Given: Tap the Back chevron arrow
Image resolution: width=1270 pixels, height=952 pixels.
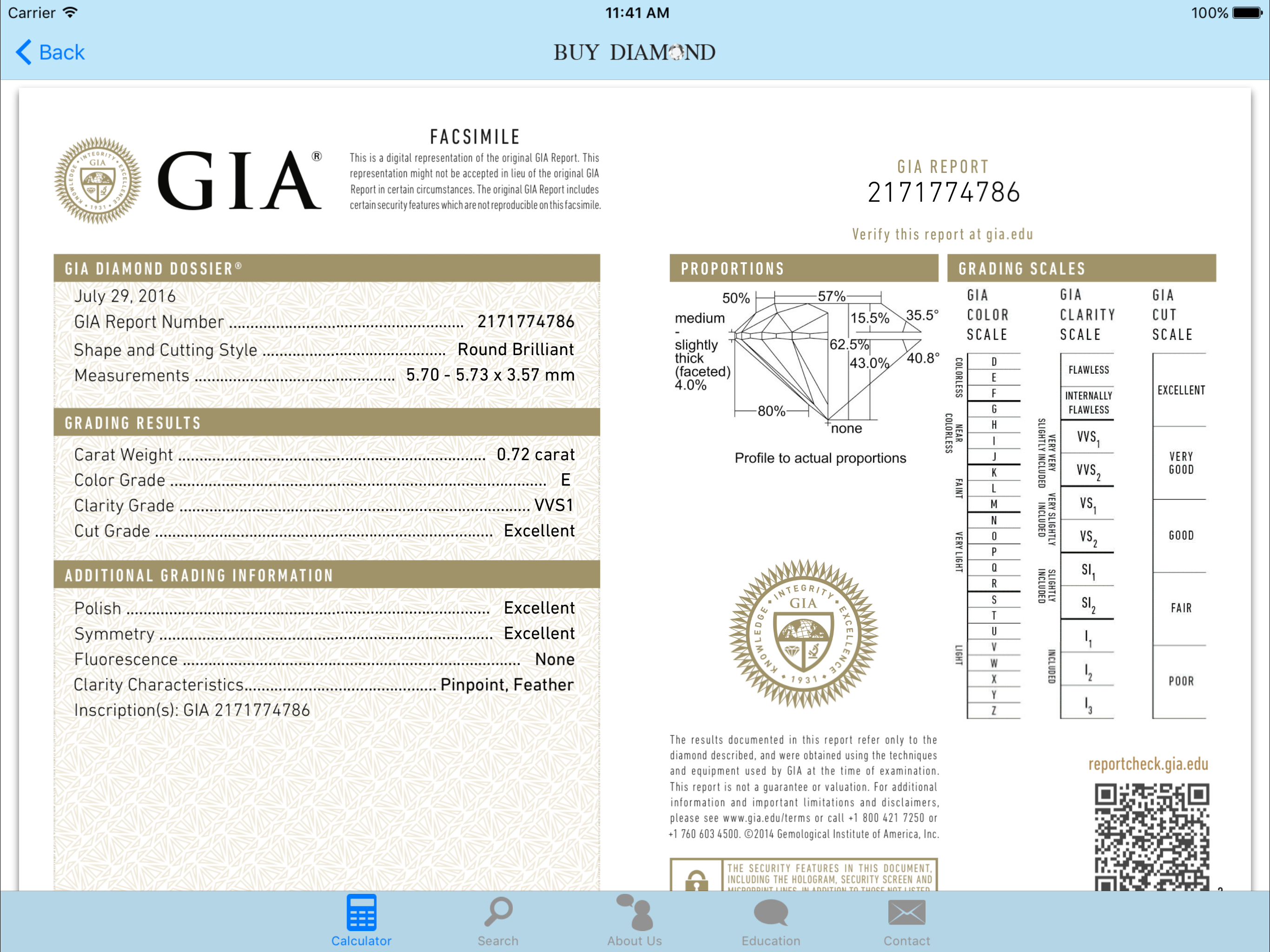Looking at the screenshot, I should coord(24,52).
